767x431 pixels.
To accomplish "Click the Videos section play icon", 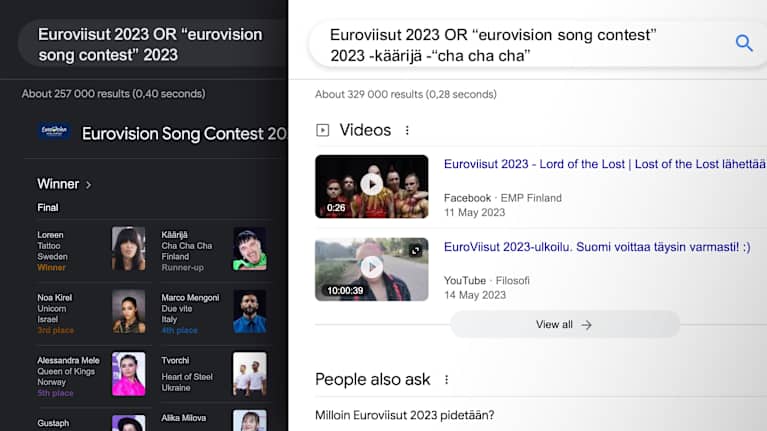I will [323, 130].
